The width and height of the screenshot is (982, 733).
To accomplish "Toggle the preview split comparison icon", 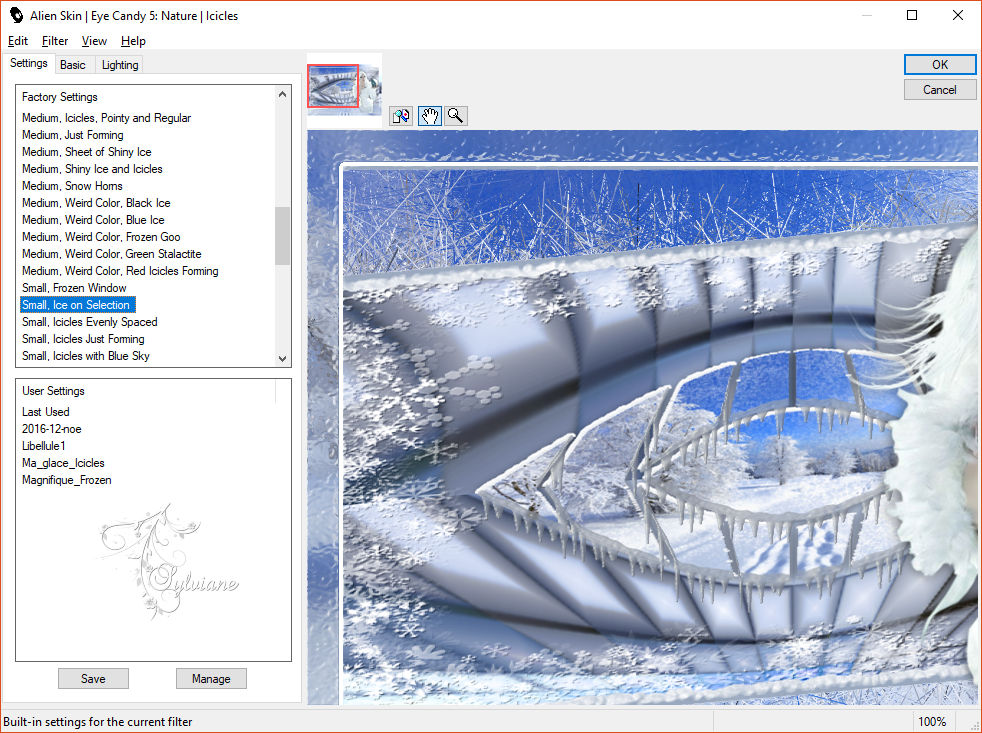I will click(401, 116).
